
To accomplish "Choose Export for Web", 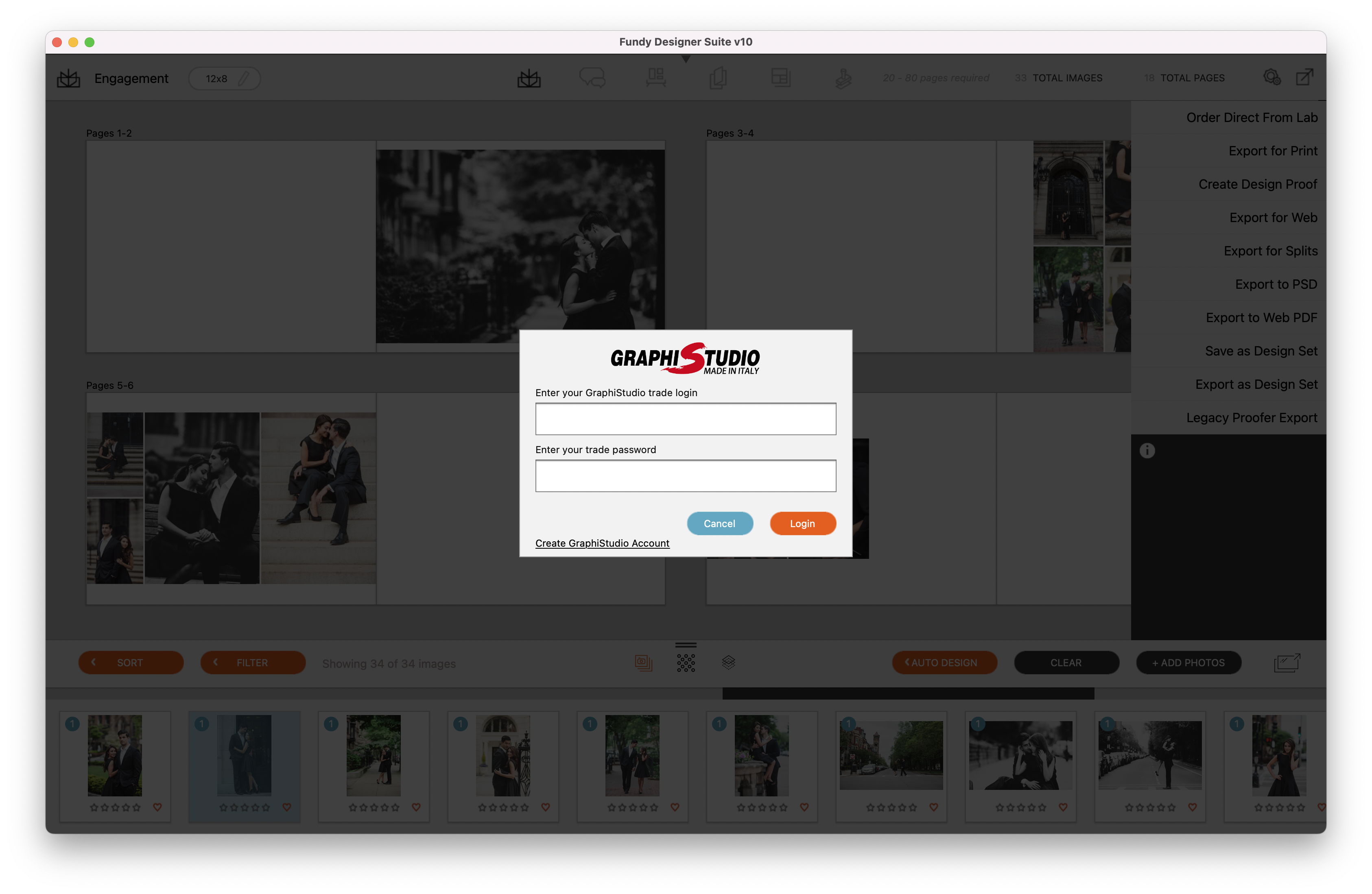I will pyautogui.click(x=1228, y=218).
